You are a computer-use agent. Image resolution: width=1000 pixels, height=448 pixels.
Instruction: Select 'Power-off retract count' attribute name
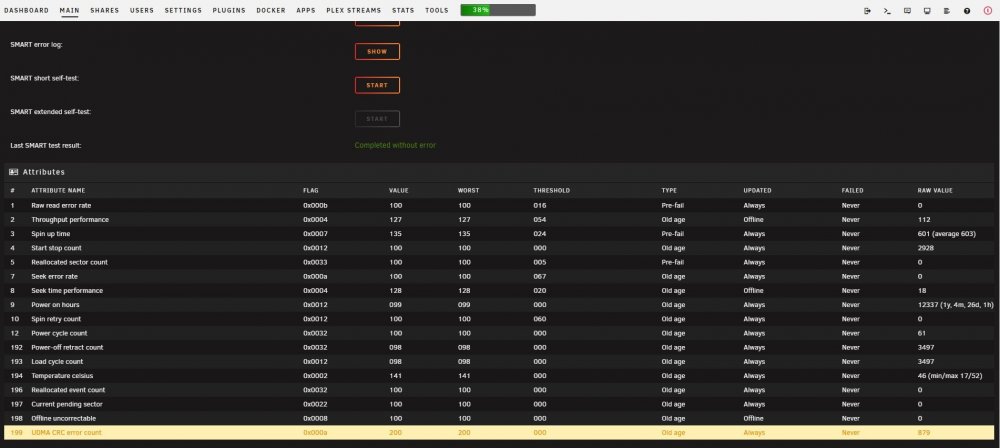[x=67, y=347]
